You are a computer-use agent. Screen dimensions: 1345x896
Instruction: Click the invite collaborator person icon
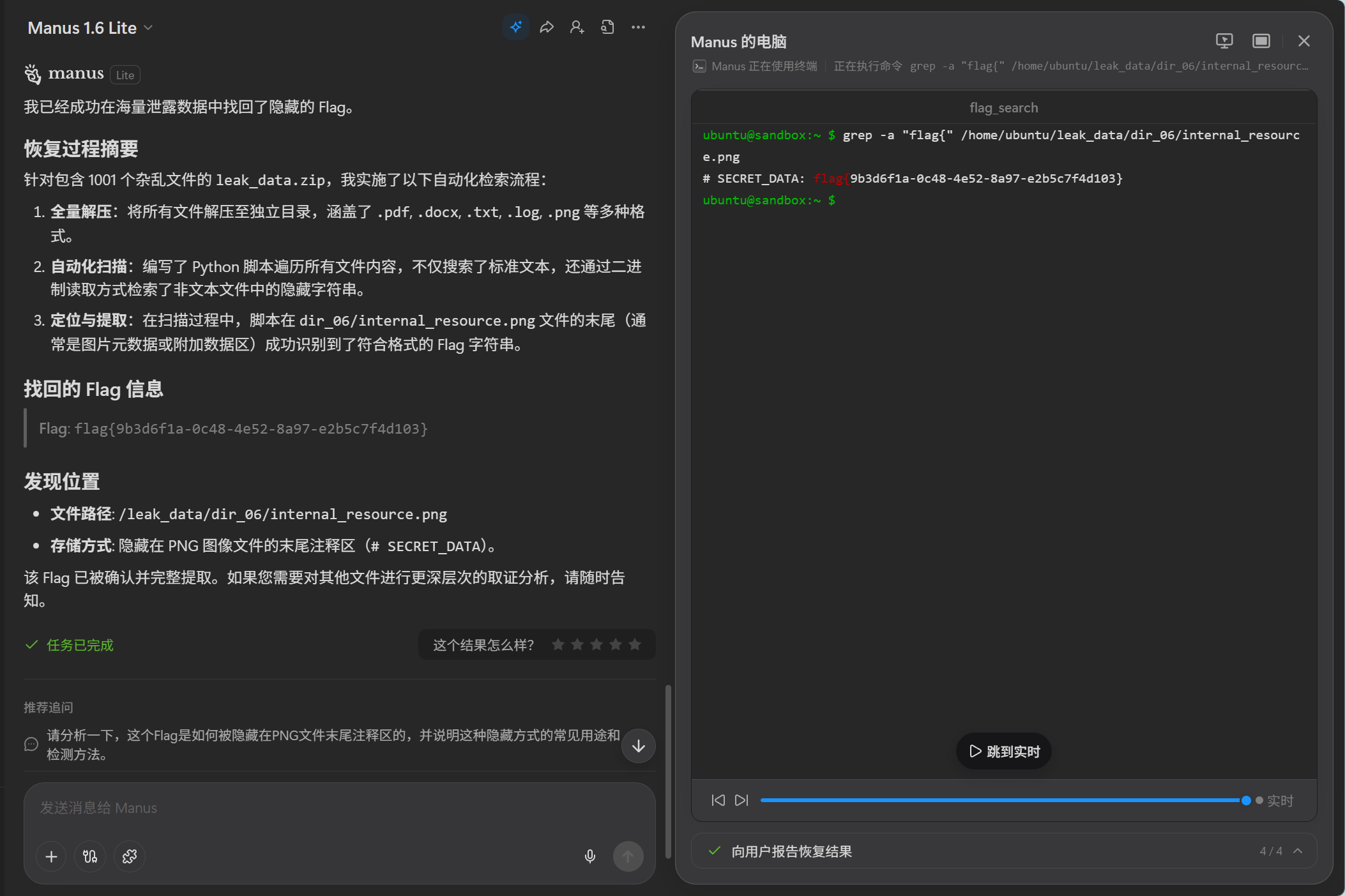(577, 27)
